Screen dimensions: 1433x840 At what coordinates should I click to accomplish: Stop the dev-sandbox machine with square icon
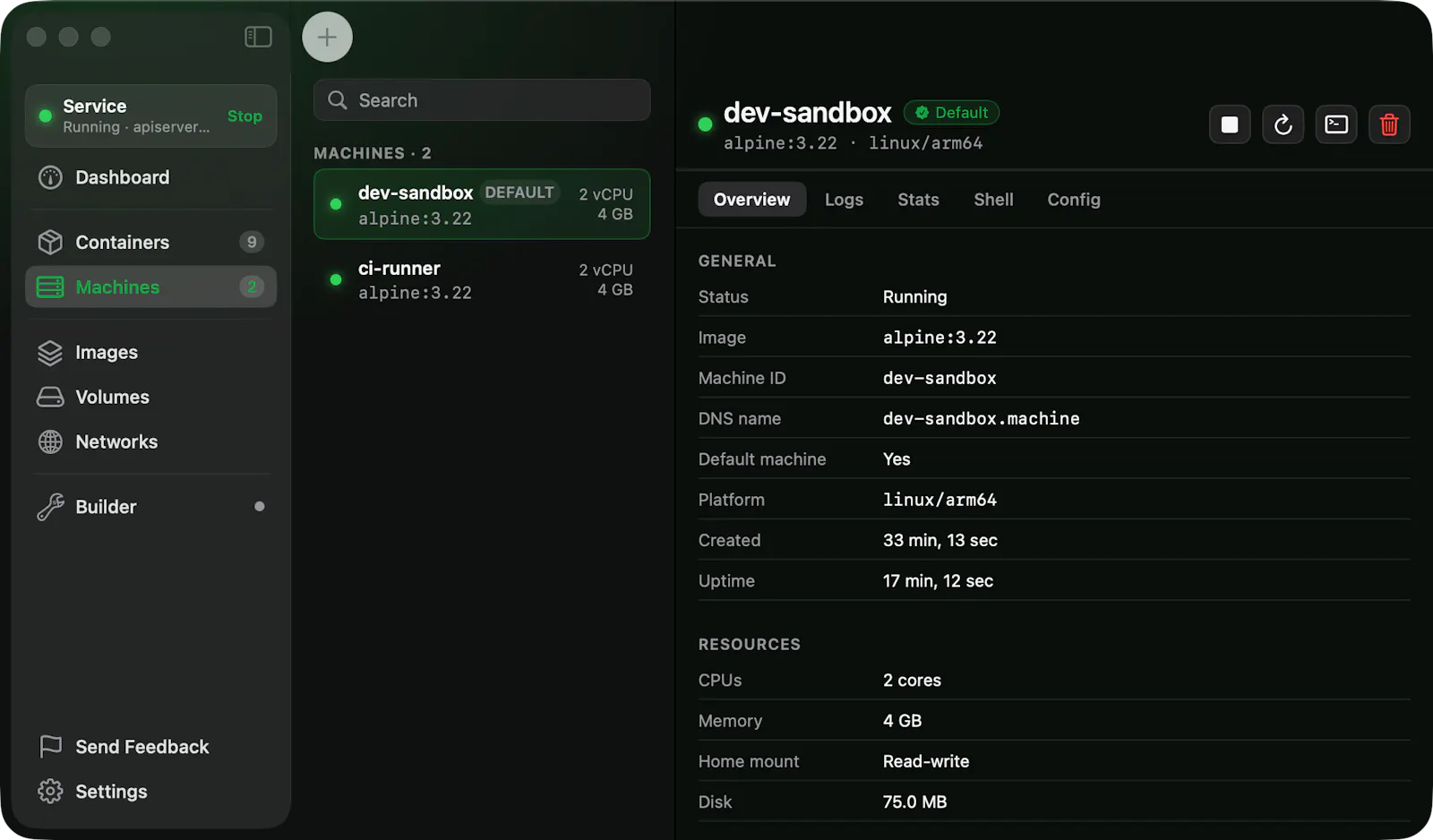click(1230, 124)
